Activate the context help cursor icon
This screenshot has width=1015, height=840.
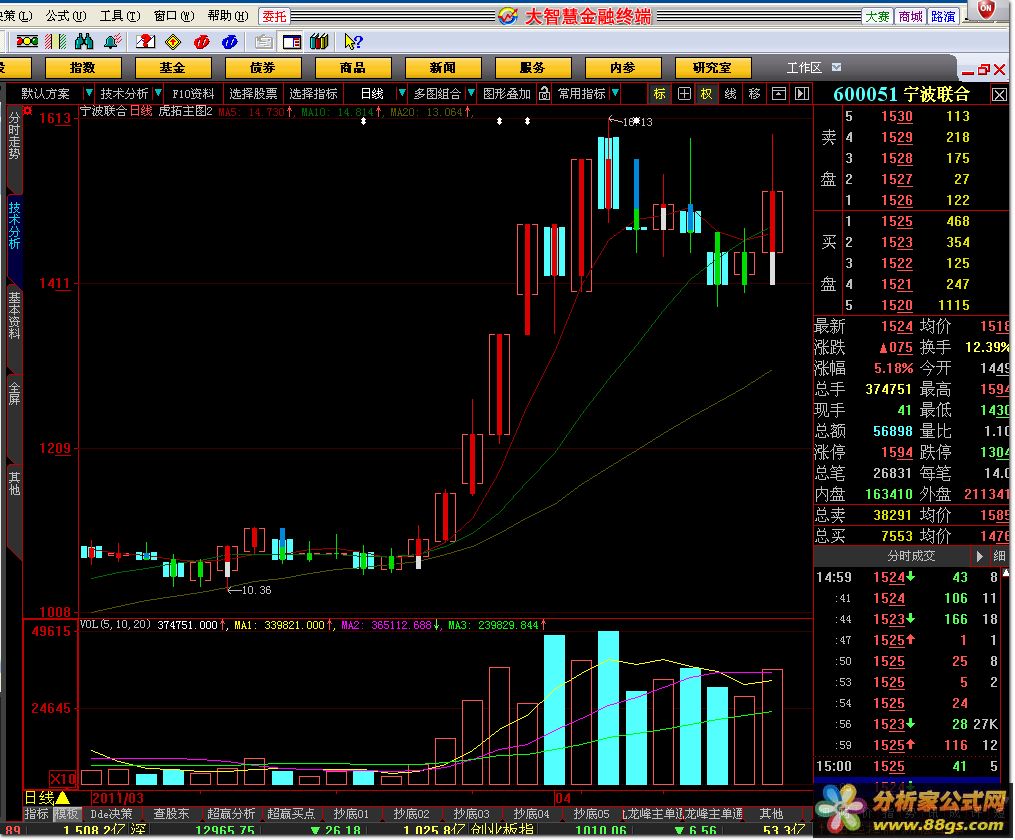pyautogui.click(x=353, y=42)
